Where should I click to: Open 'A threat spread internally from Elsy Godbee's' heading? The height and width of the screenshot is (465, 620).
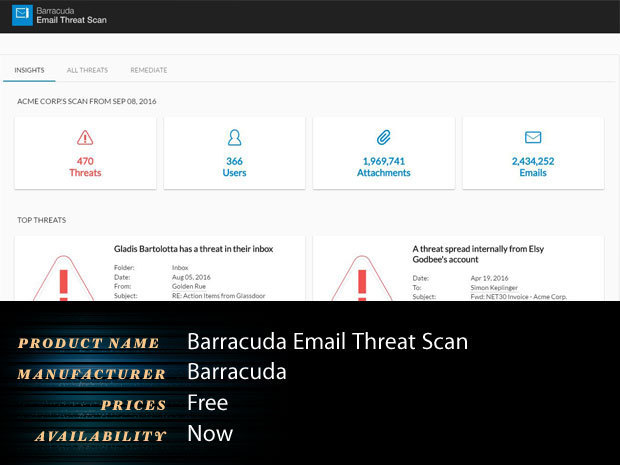coord(478,254)
